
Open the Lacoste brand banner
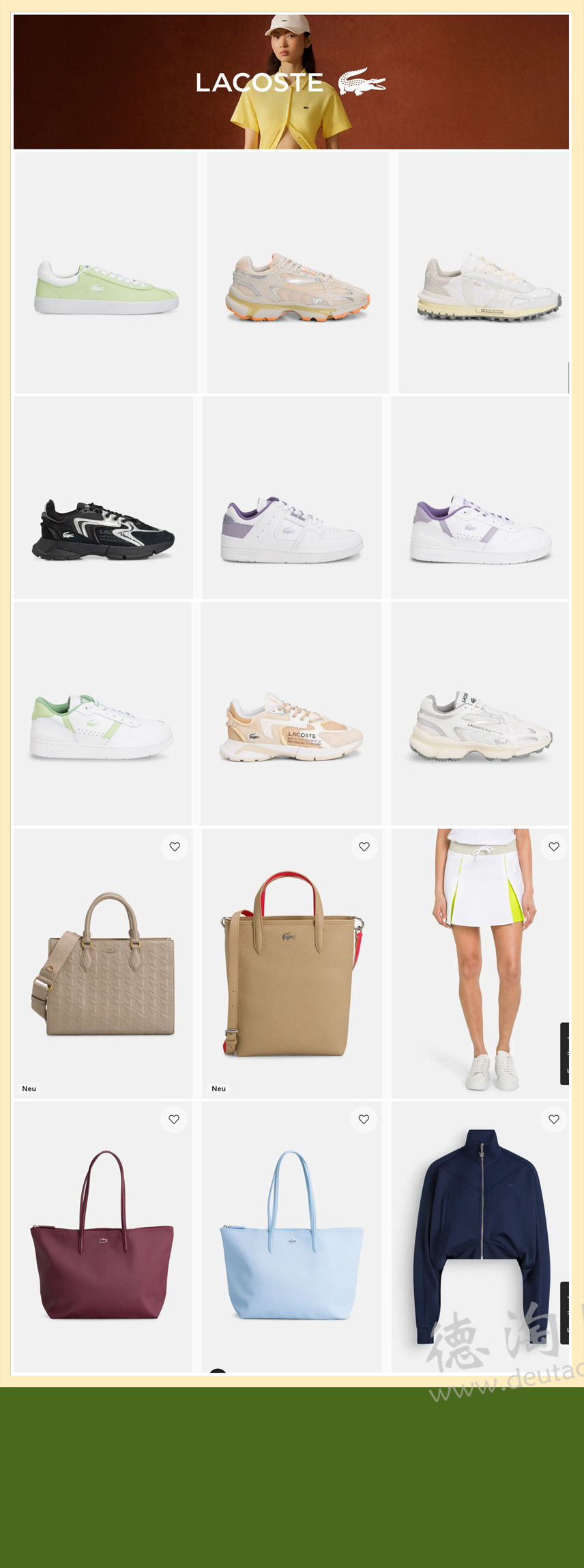[291, 82]
